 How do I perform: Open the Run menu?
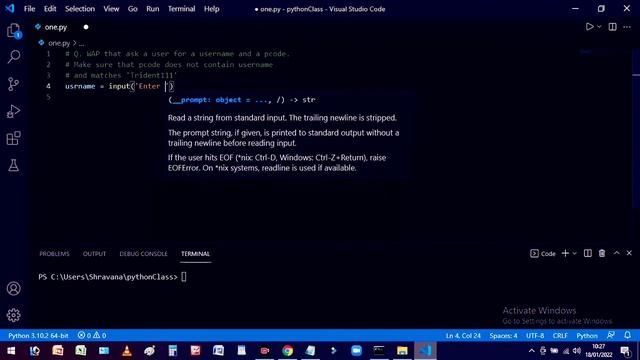(153, 9)
